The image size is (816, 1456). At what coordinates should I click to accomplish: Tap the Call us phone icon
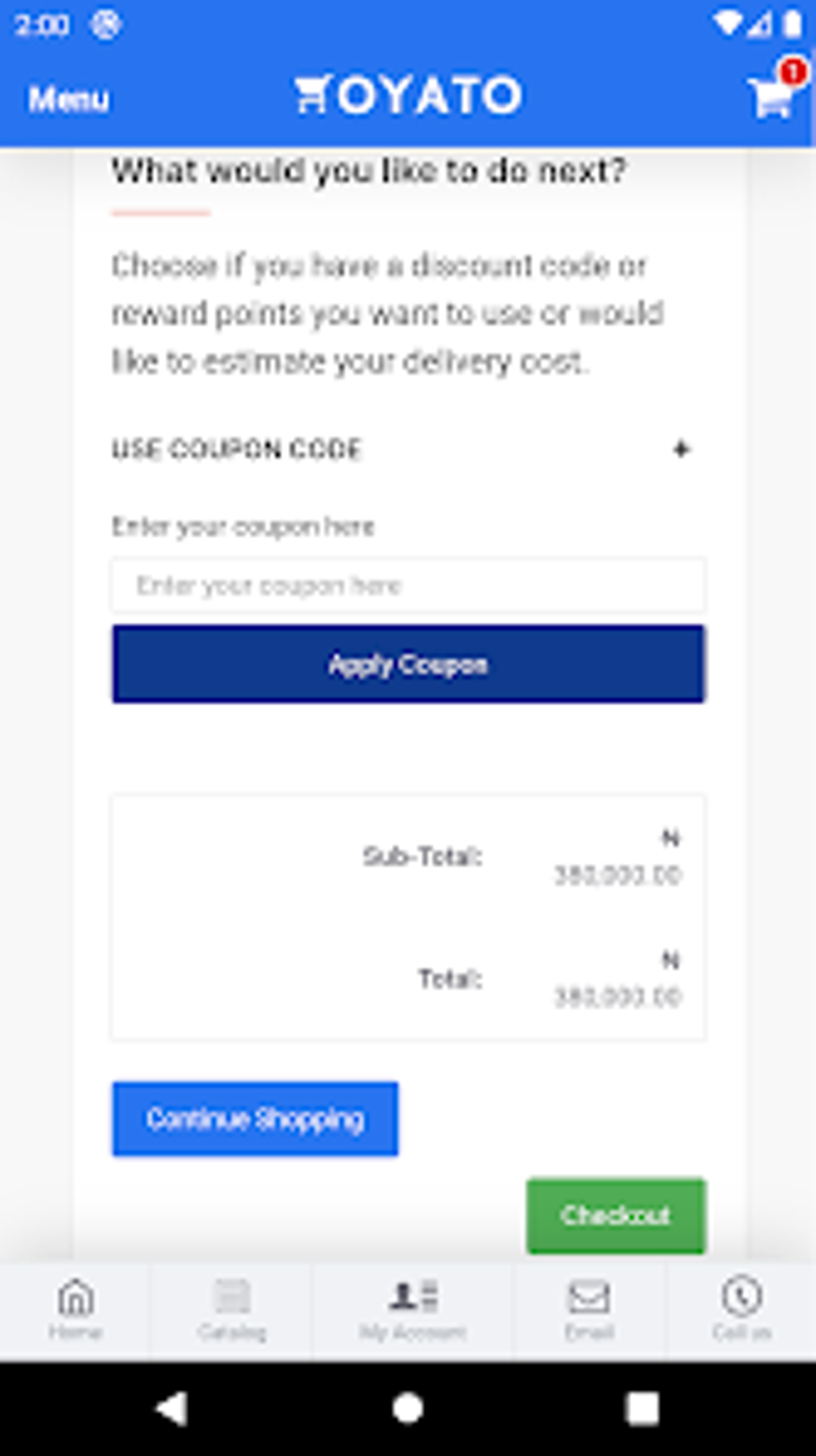click(742, 1298)
